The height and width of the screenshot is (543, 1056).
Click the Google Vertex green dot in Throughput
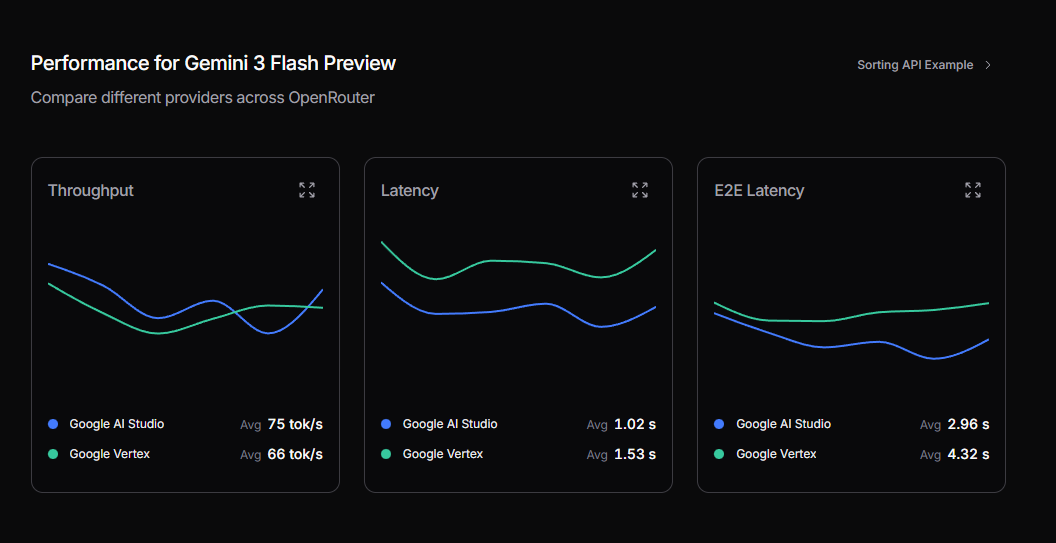coord(53,454)
